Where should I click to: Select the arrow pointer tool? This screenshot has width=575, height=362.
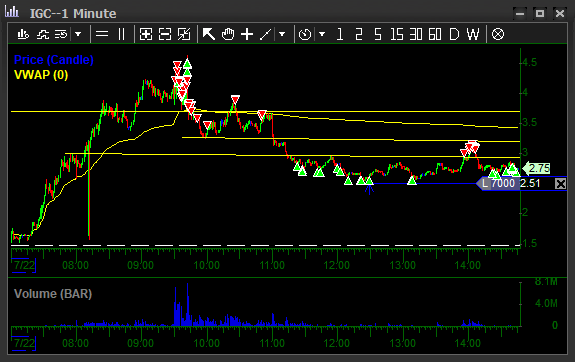click(x=209, y=34)
